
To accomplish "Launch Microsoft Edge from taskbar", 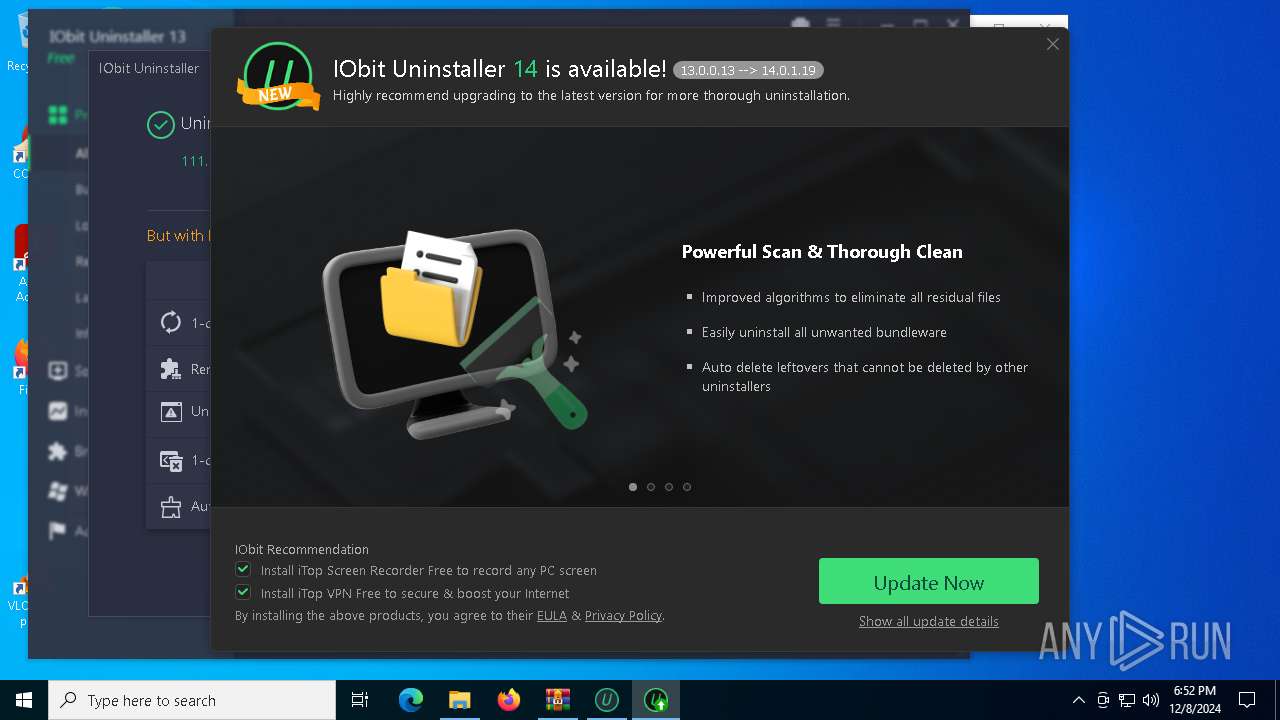I will [x=411, y=700].
